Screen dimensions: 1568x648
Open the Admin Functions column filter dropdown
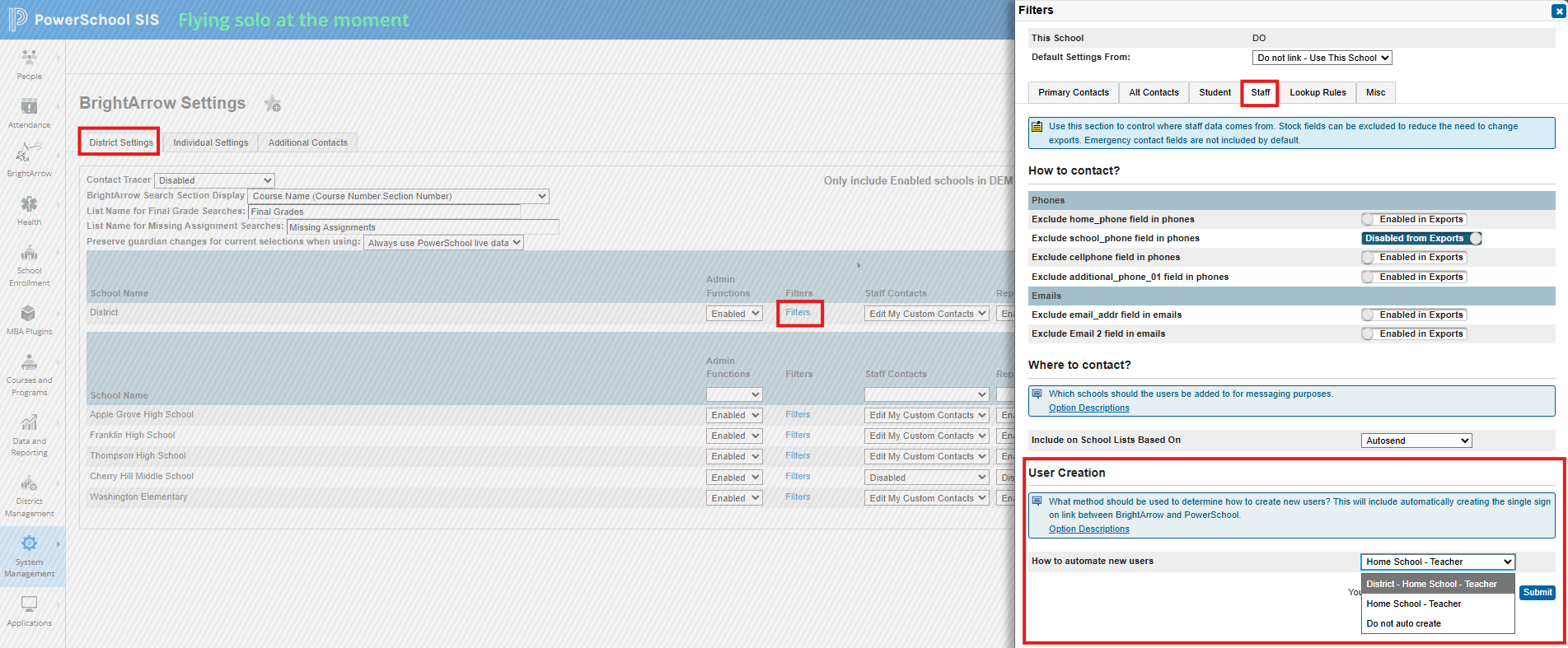coord(734,395)
